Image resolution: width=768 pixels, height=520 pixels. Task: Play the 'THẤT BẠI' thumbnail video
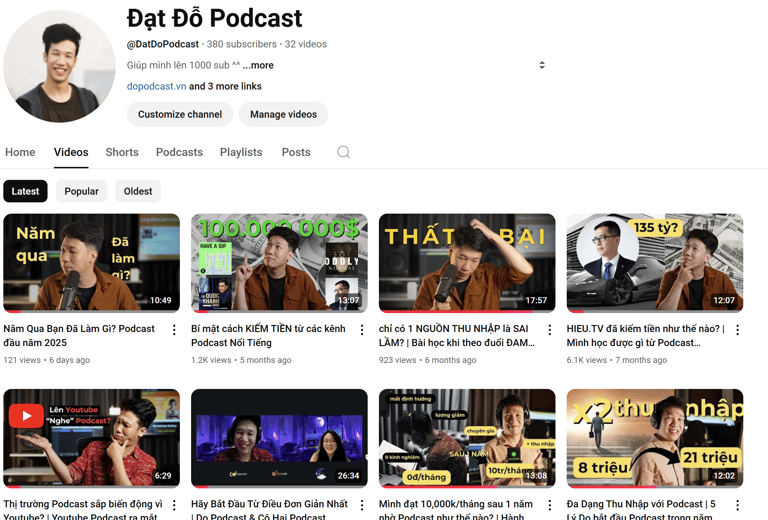tap(467, 262)
